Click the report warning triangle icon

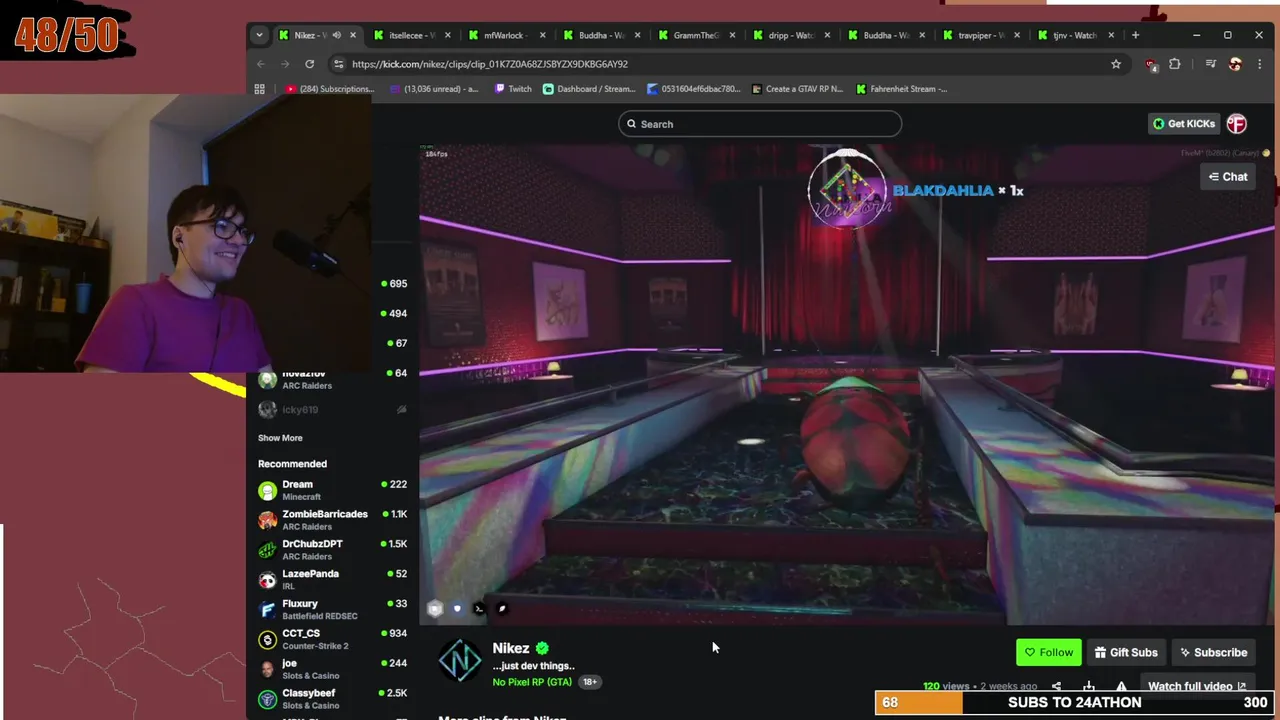[x=1121, y=687]
